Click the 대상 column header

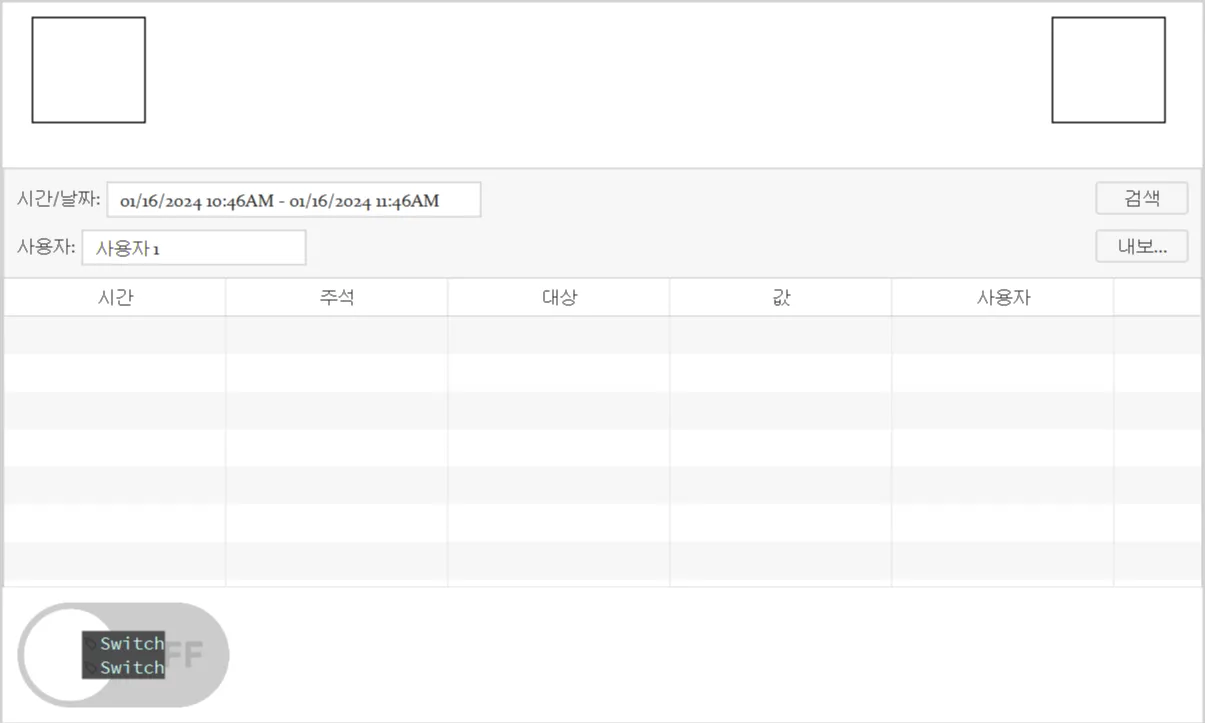(559, 298)
